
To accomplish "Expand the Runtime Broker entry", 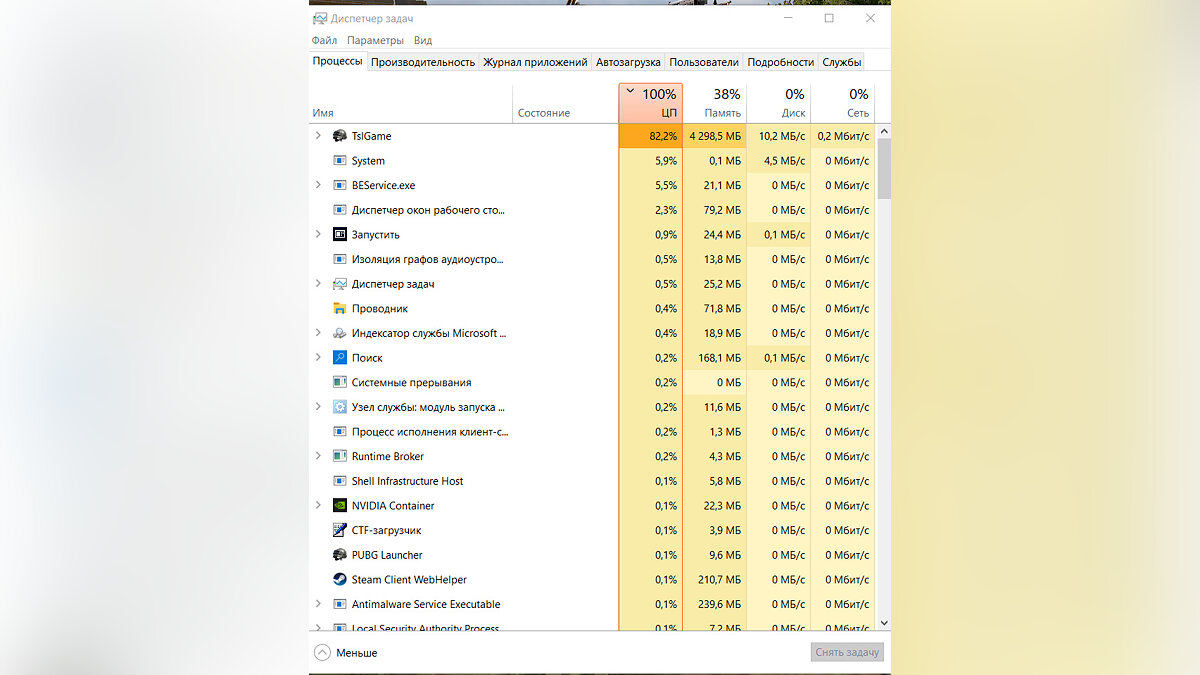I will point(318,456).
